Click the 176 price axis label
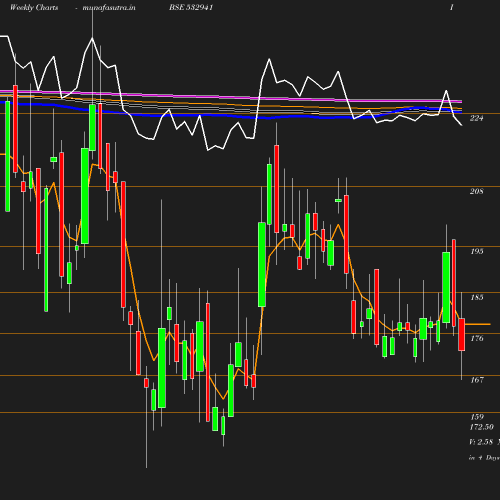Image resolution: width=500 pixels, height=500 pixels. (477, 338)
